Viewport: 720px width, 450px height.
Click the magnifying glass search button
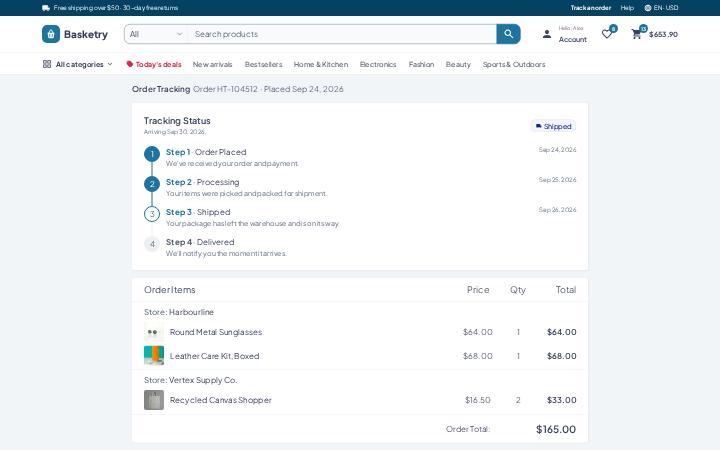(508, 34)
